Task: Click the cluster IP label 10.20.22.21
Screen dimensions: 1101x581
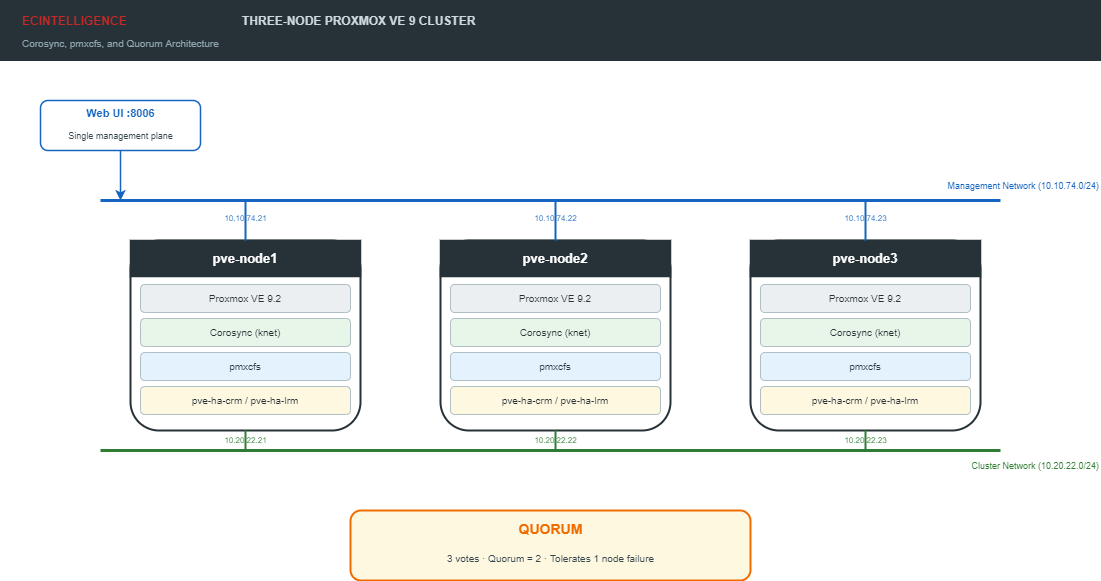Action: click(x=245, y=440)
